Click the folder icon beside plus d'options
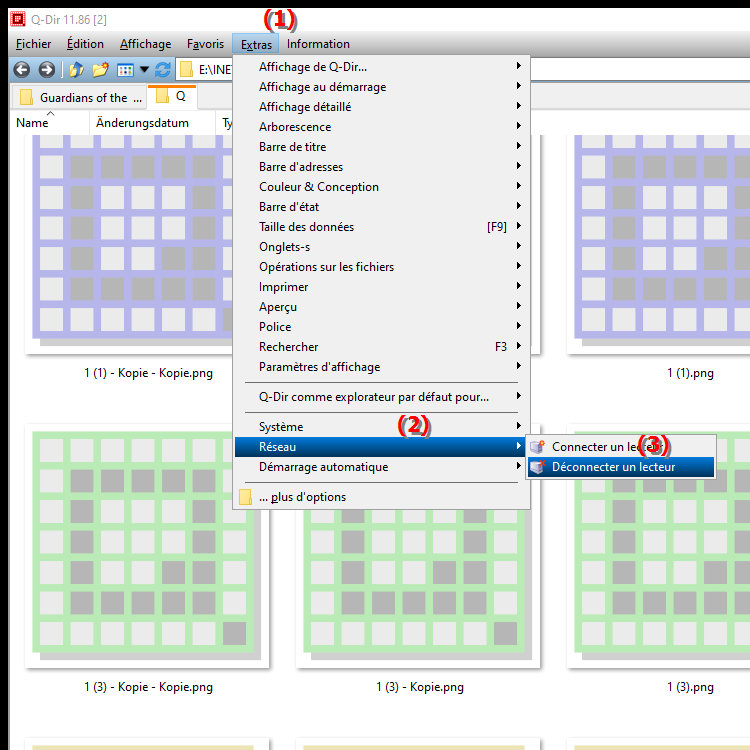 click(245, 497)
